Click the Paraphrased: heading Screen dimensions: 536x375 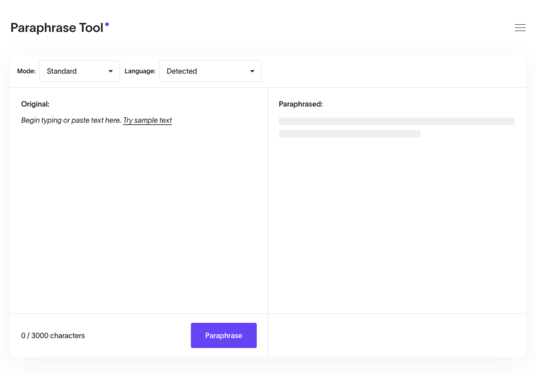[x=300, y=104]
